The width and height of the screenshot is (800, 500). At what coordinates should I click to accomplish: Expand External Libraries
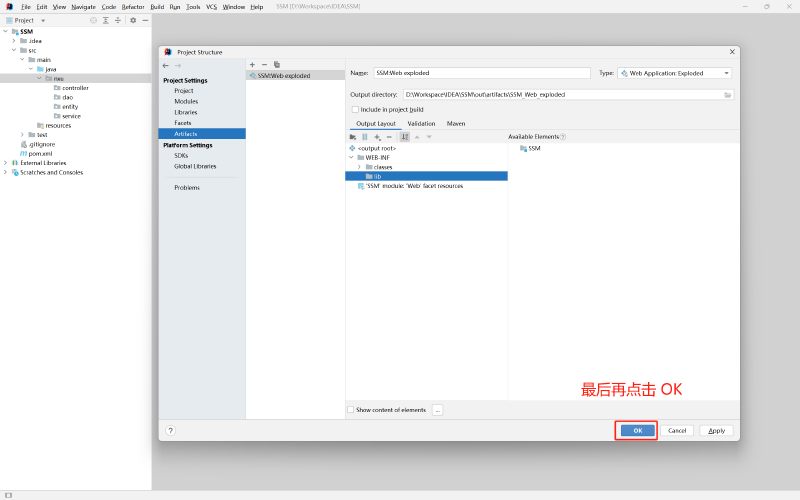(x=6, y=163)
